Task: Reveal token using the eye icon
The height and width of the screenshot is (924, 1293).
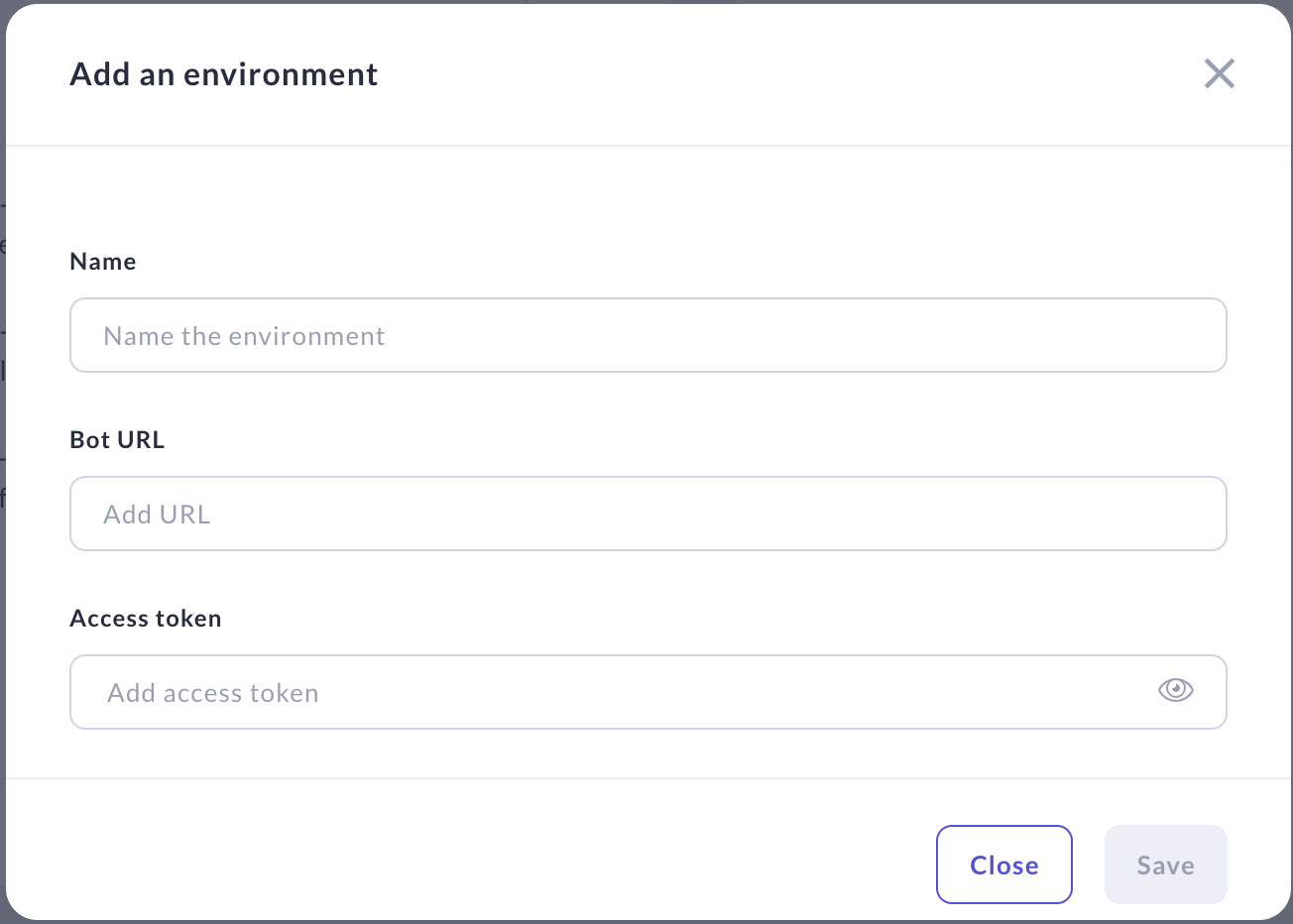Action: pyautogui.click(x=1175, y=690)
